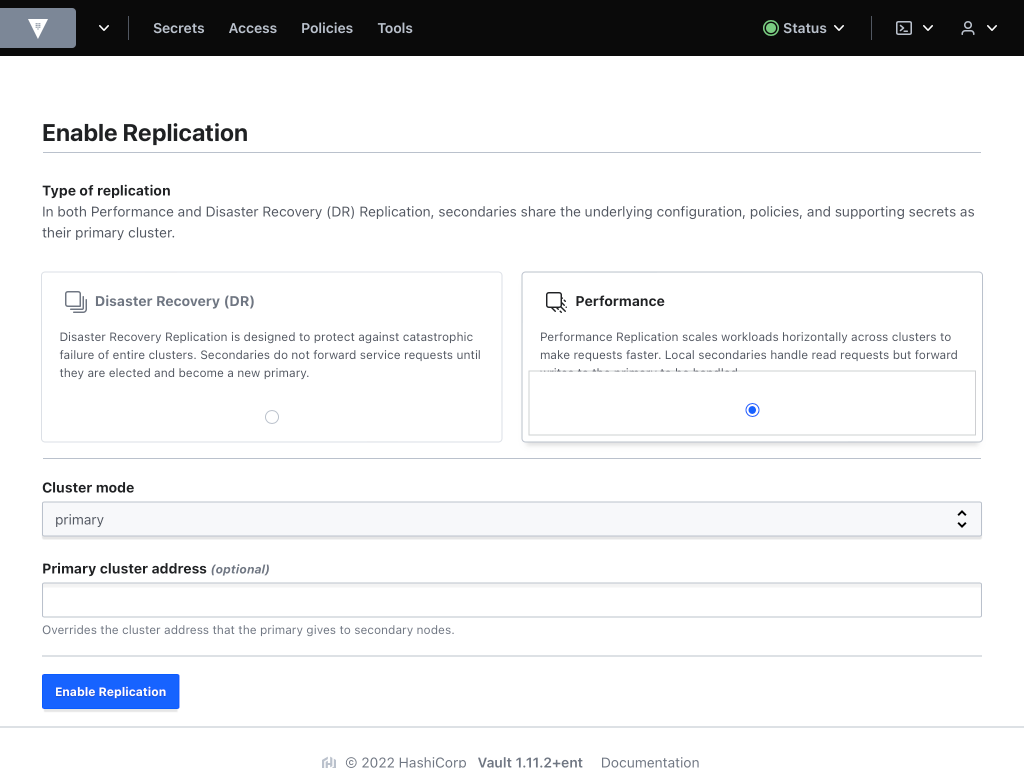The height and width of the screenshot is (768, 1024).
Task: Open the Policies menu
Action: [x=326, y=28]
